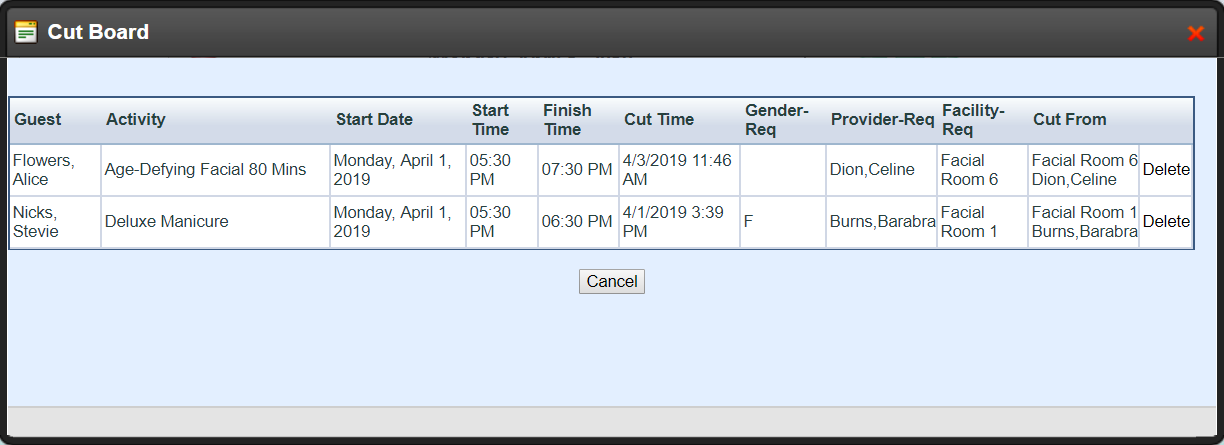Delete the Nicks, Stevie cut entry
This screenshot has width=1224, height=445.
pyautogui.click(x=1166, y=222)
